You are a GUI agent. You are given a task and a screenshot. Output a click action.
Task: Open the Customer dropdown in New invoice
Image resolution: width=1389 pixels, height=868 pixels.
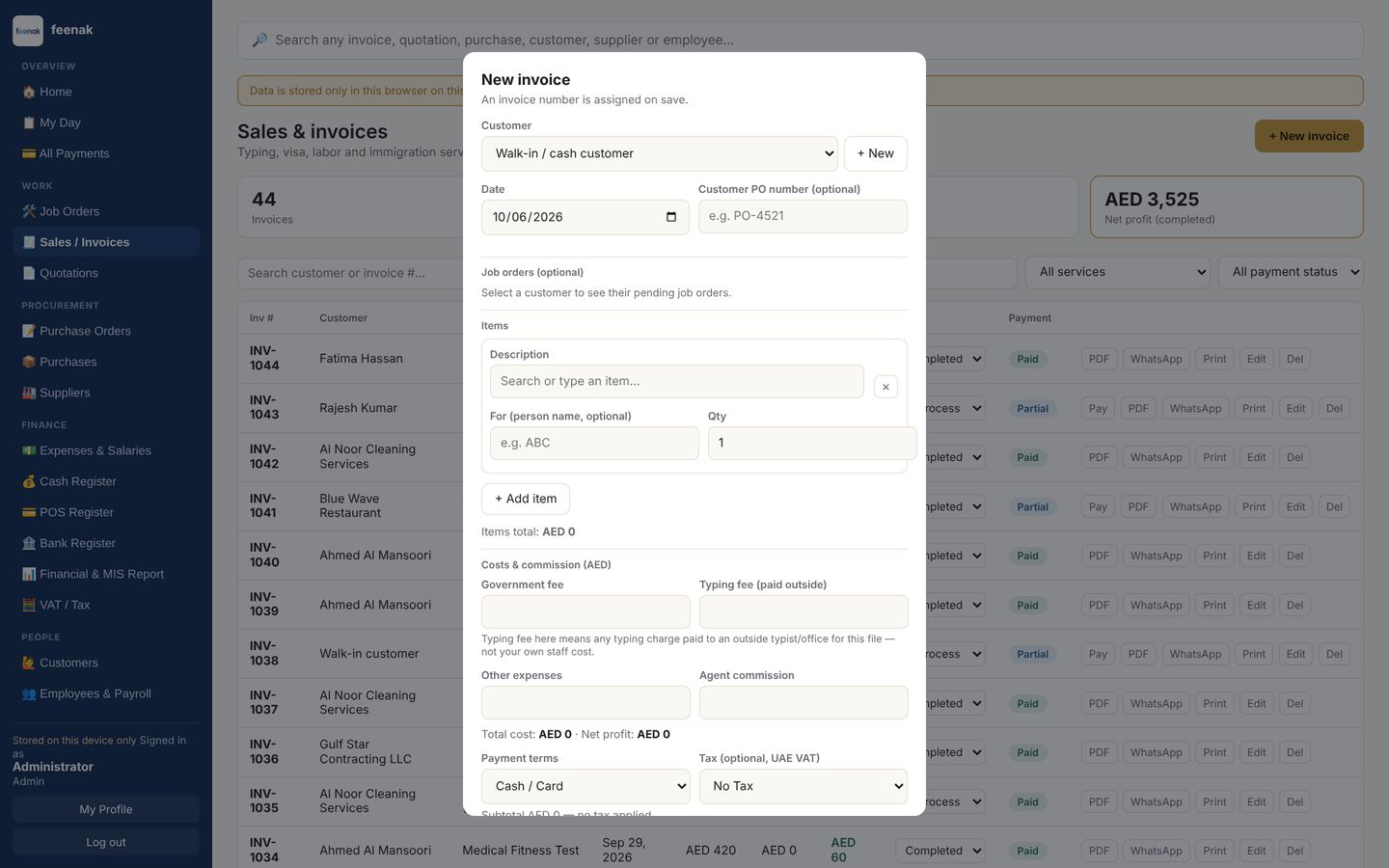coord(660,153)
